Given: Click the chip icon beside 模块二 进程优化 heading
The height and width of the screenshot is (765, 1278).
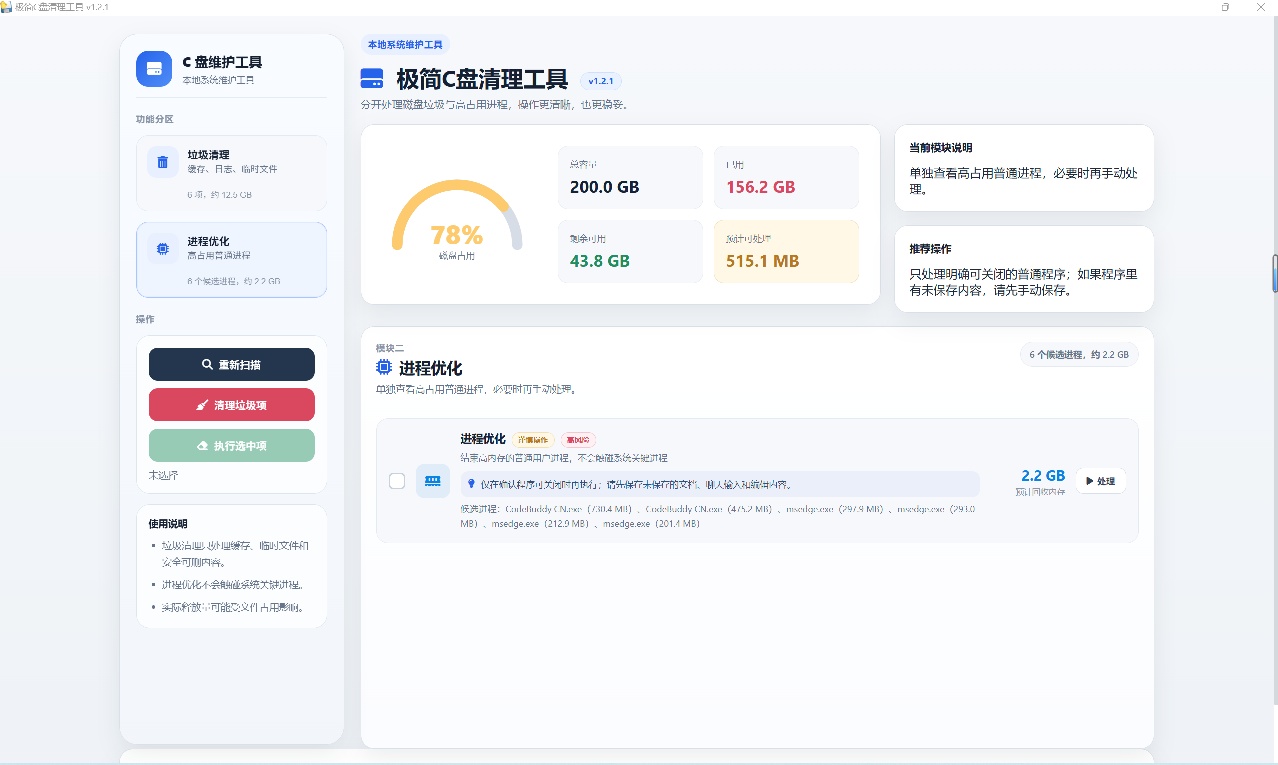Looking at the screenshot, I should point(384,368).
